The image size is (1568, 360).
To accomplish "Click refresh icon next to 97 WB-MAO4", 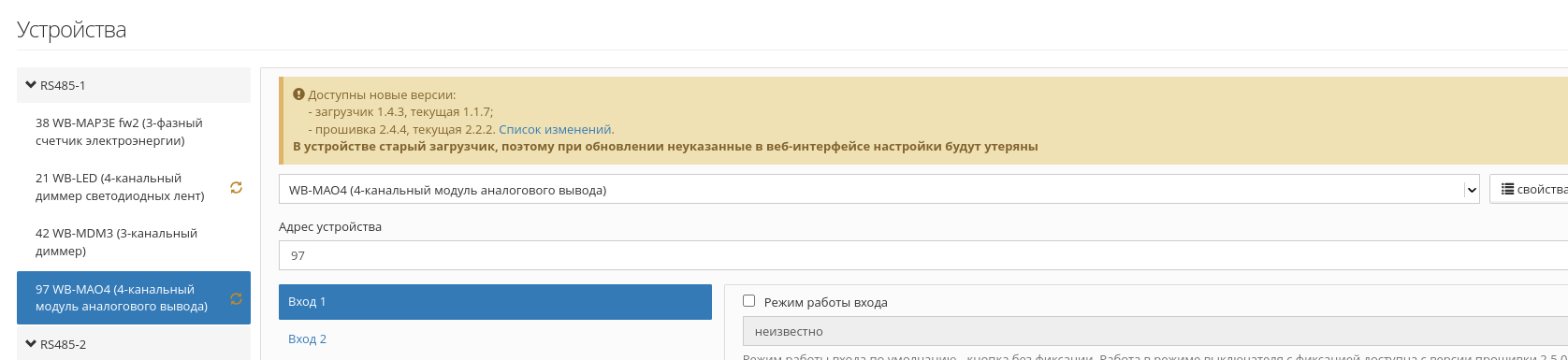I will [236, 298].
